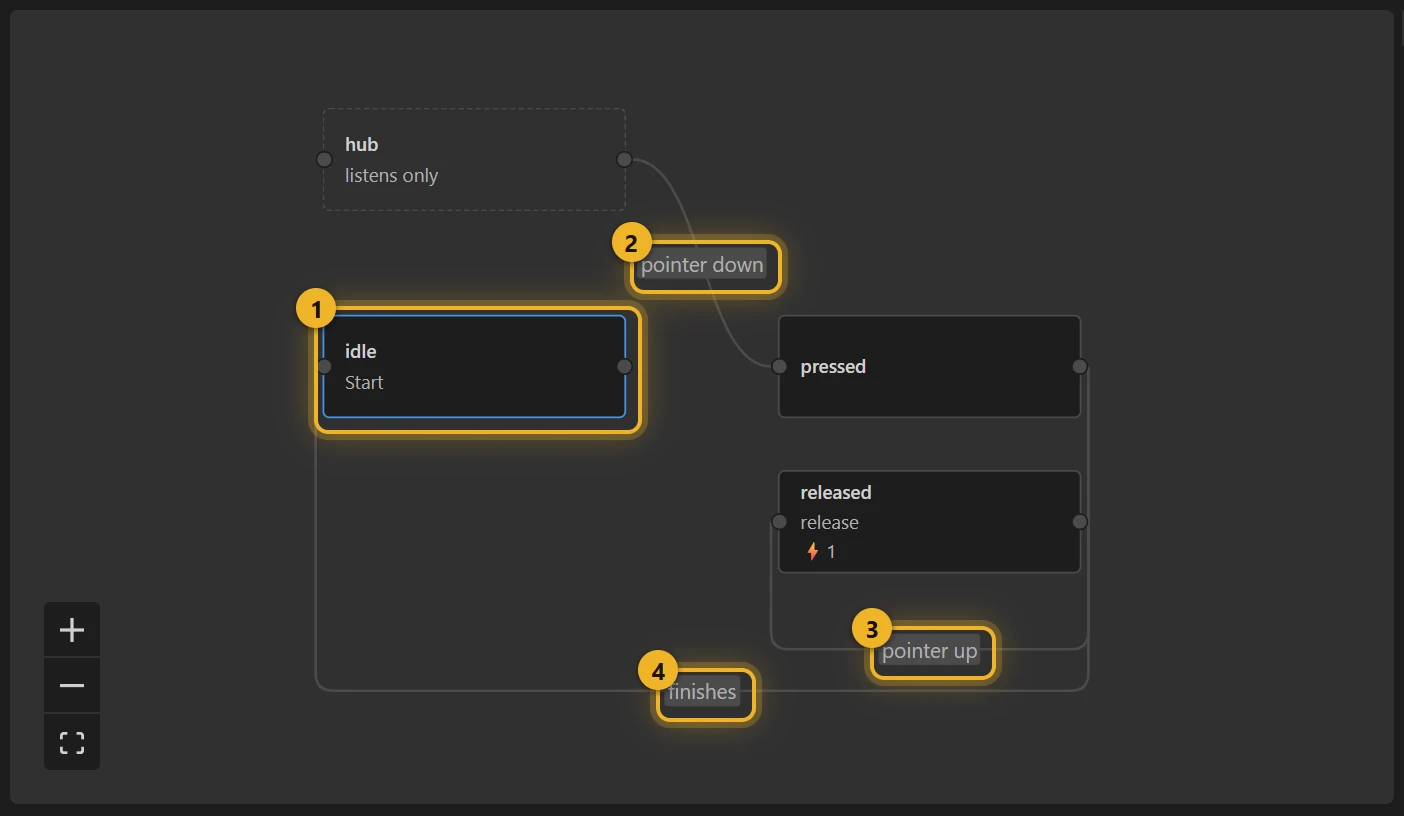The image size is (1404, 816).
Task: Select the idle state node
Action: [474, 367]
